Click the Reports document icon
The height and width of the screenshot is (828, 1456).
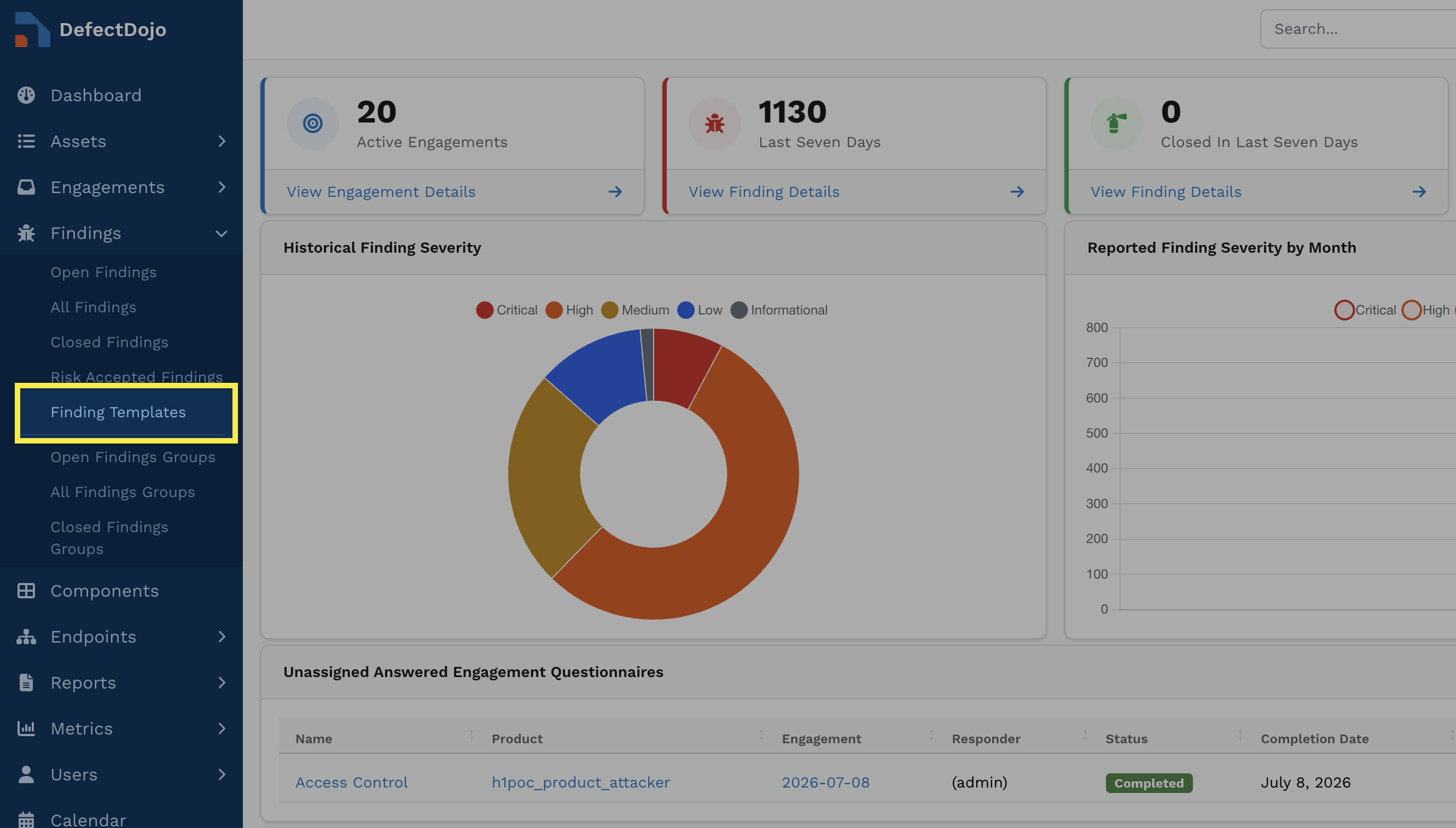[26, 683]
